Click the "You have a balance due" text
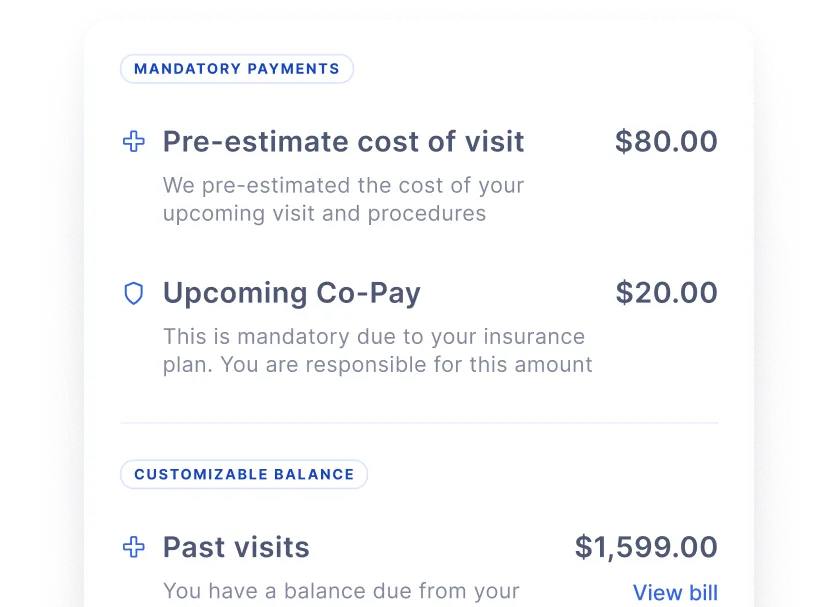 click(340, 591)
